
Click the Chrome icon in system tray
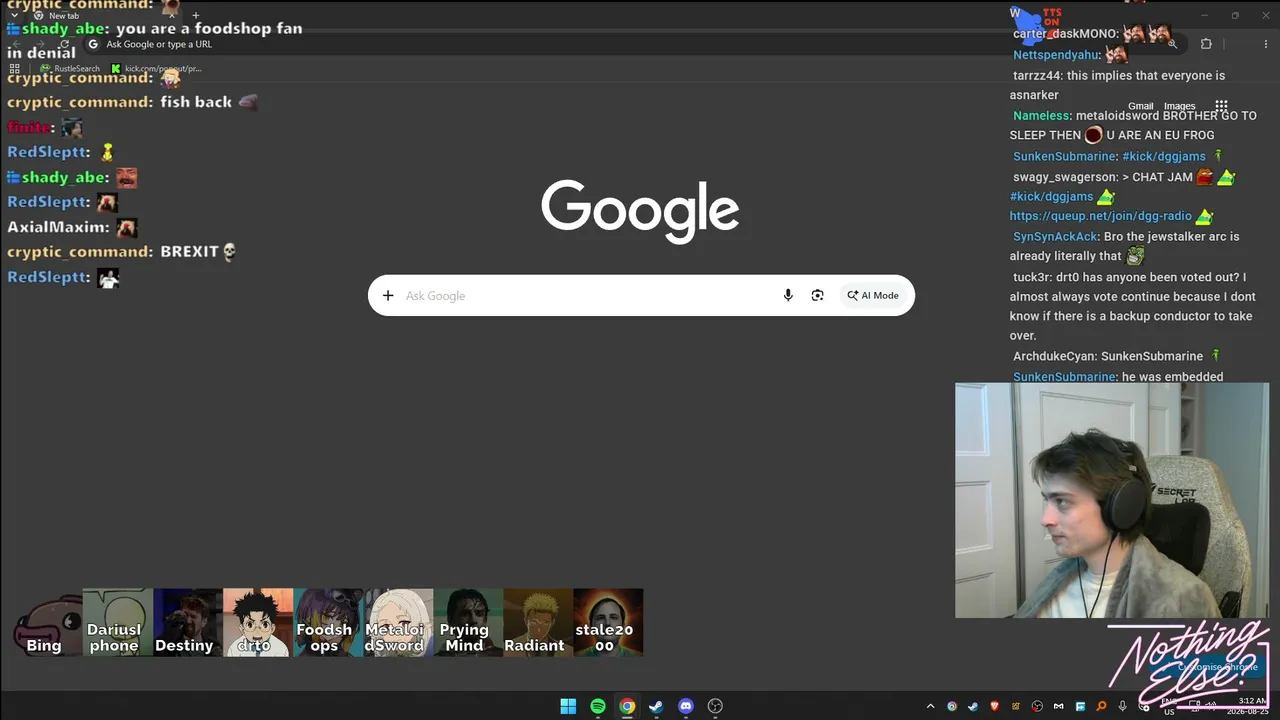952,706
